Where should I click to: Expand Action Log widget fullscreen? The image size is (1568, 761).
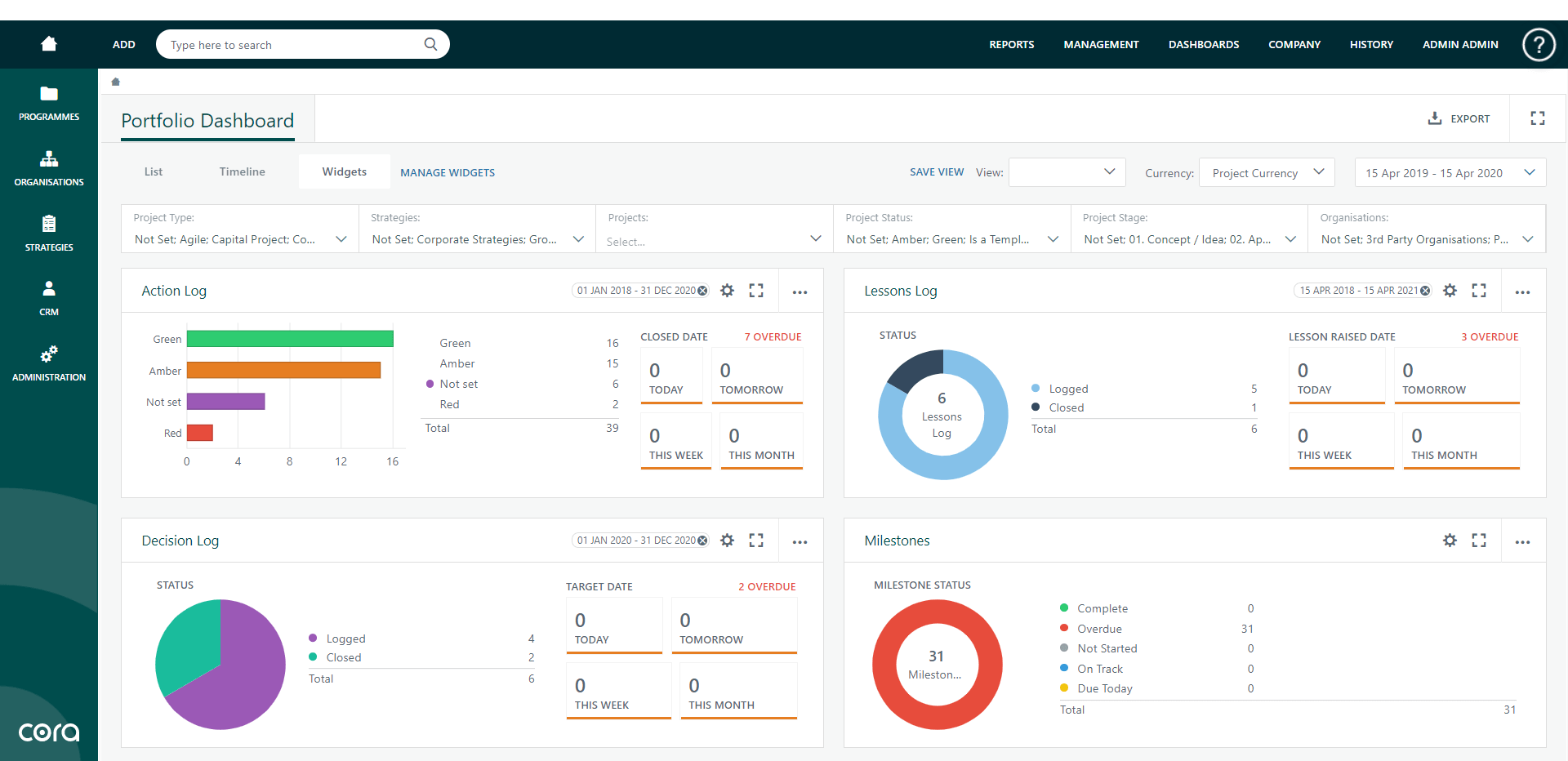coord(756,291)
